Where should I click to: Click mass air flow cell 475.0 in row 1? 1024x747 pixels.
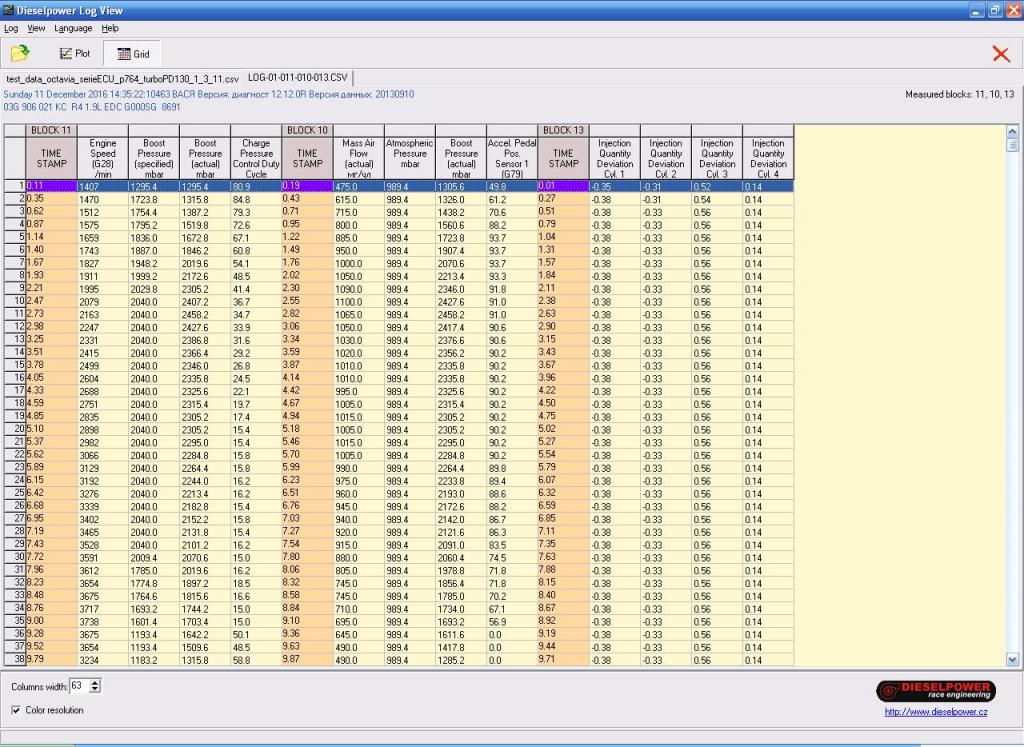click(x=358, y=186)
